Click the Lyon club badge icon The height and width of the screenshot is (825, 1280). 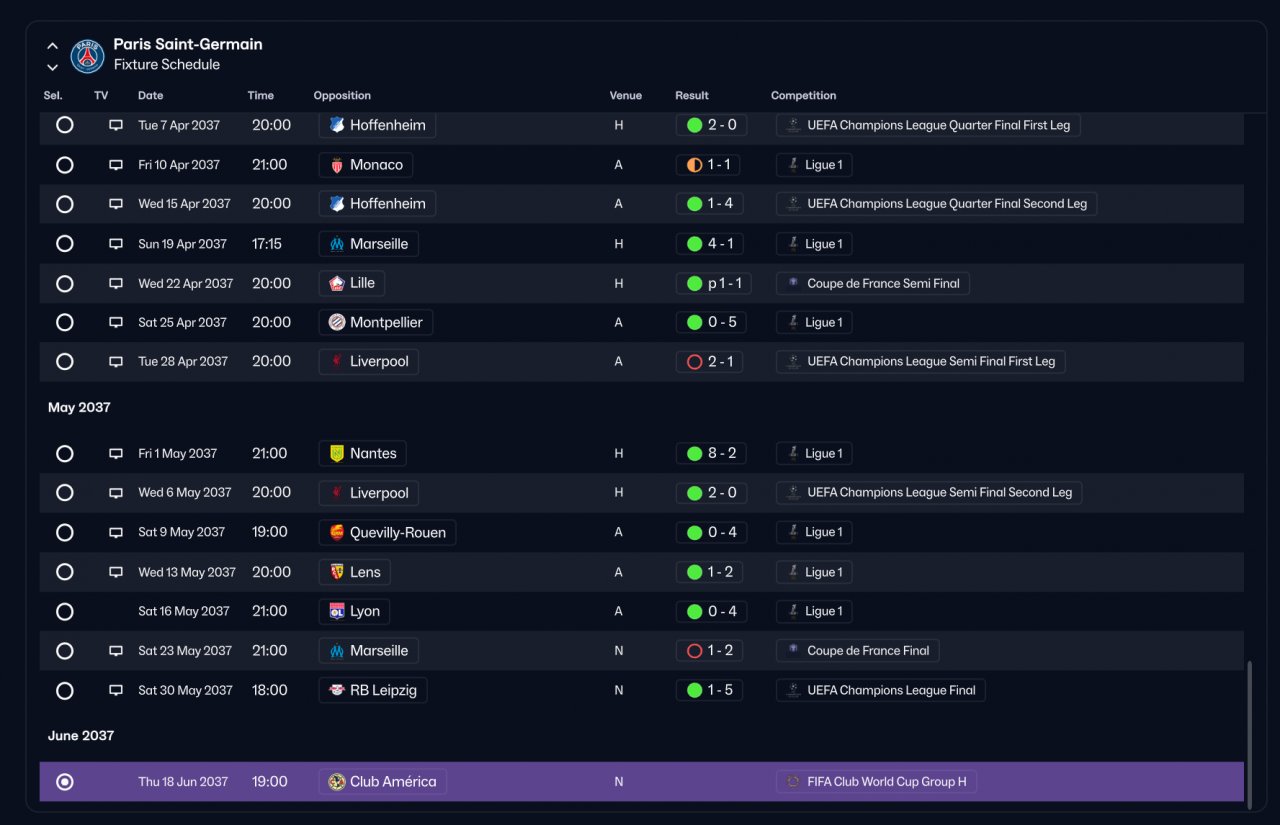[x=337, y=611]
